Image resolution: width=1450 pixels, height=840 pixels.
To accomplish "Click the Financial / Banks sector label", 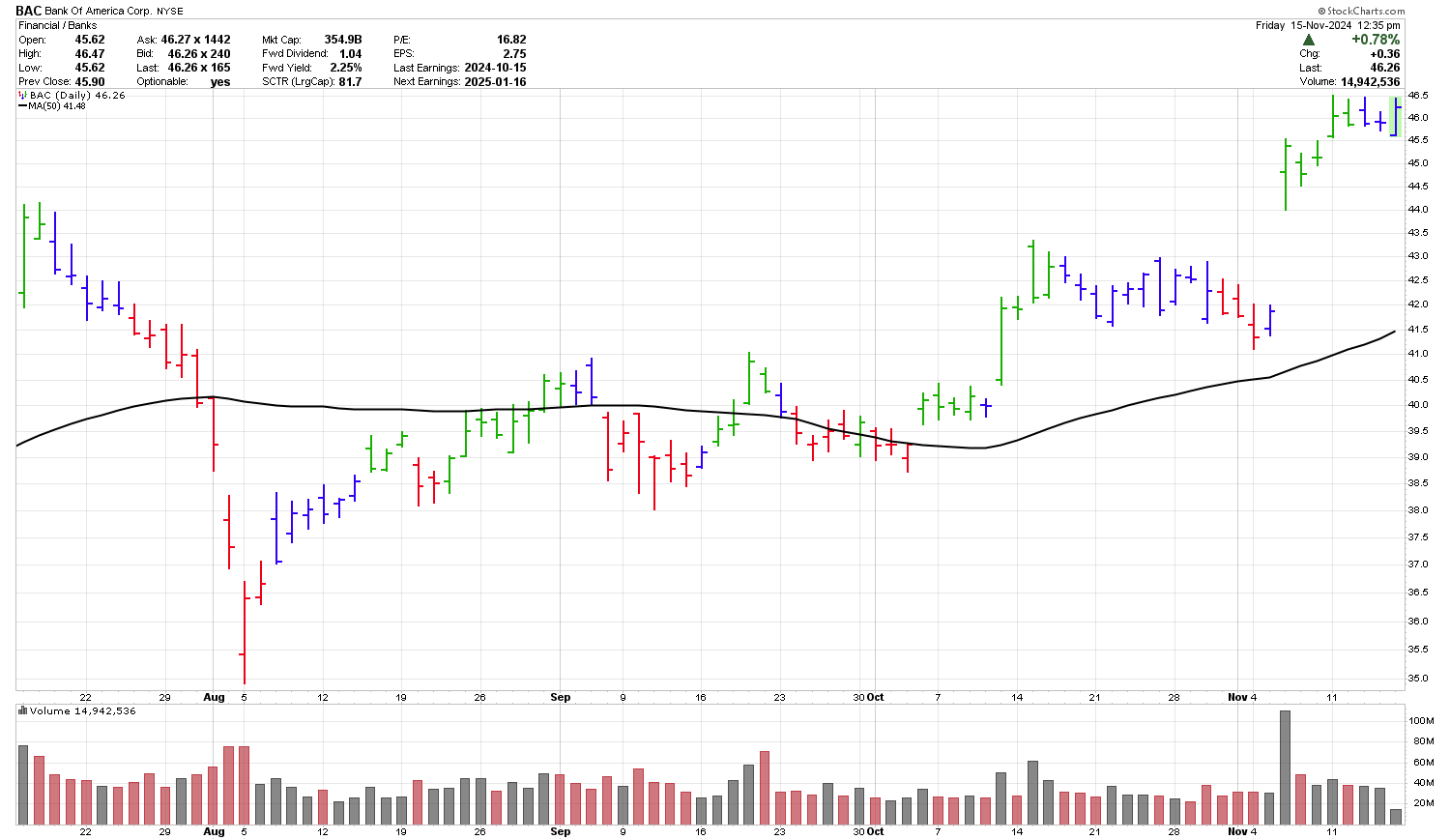I will 57,25.
